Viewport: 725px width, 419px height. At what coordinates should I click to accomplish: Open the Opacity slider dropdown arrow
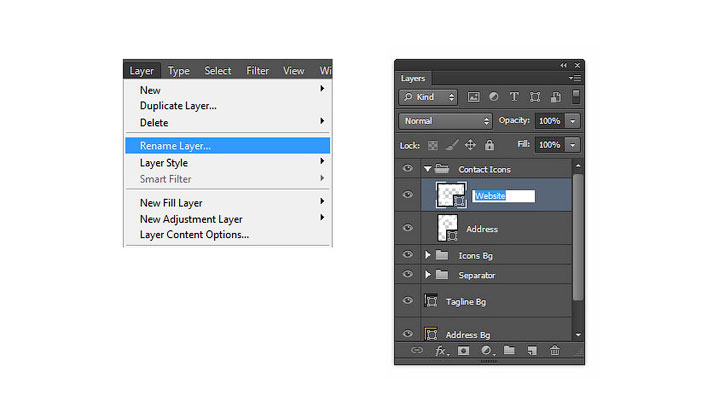pyautogui.click(x=572, y=121)
